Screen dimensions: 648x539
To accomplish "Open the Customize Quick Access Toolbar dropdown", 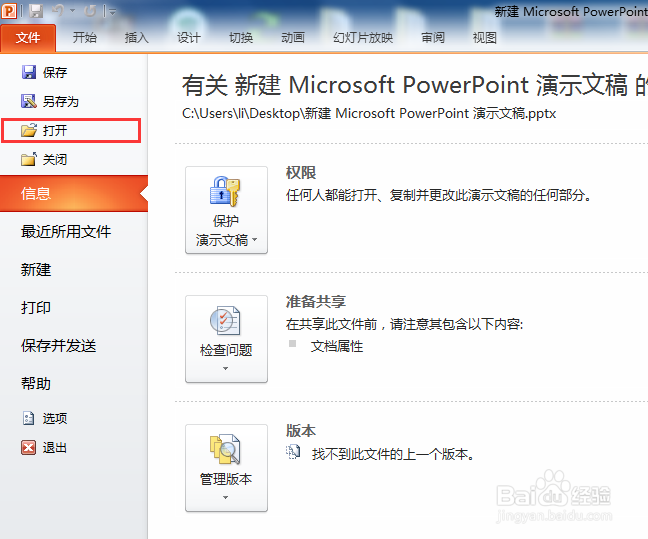I will click(112, 12).
